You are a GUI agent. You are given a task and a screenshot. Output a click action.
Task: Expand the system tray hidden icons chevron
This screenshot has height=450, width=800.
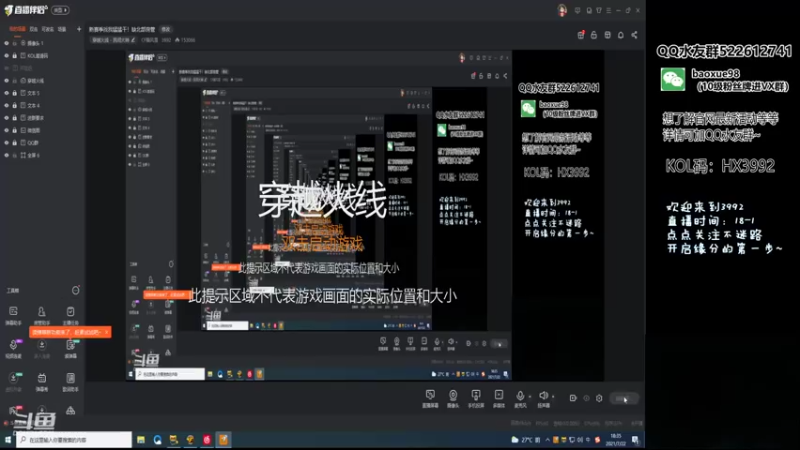pyautogui.click(x=547, y=439)
